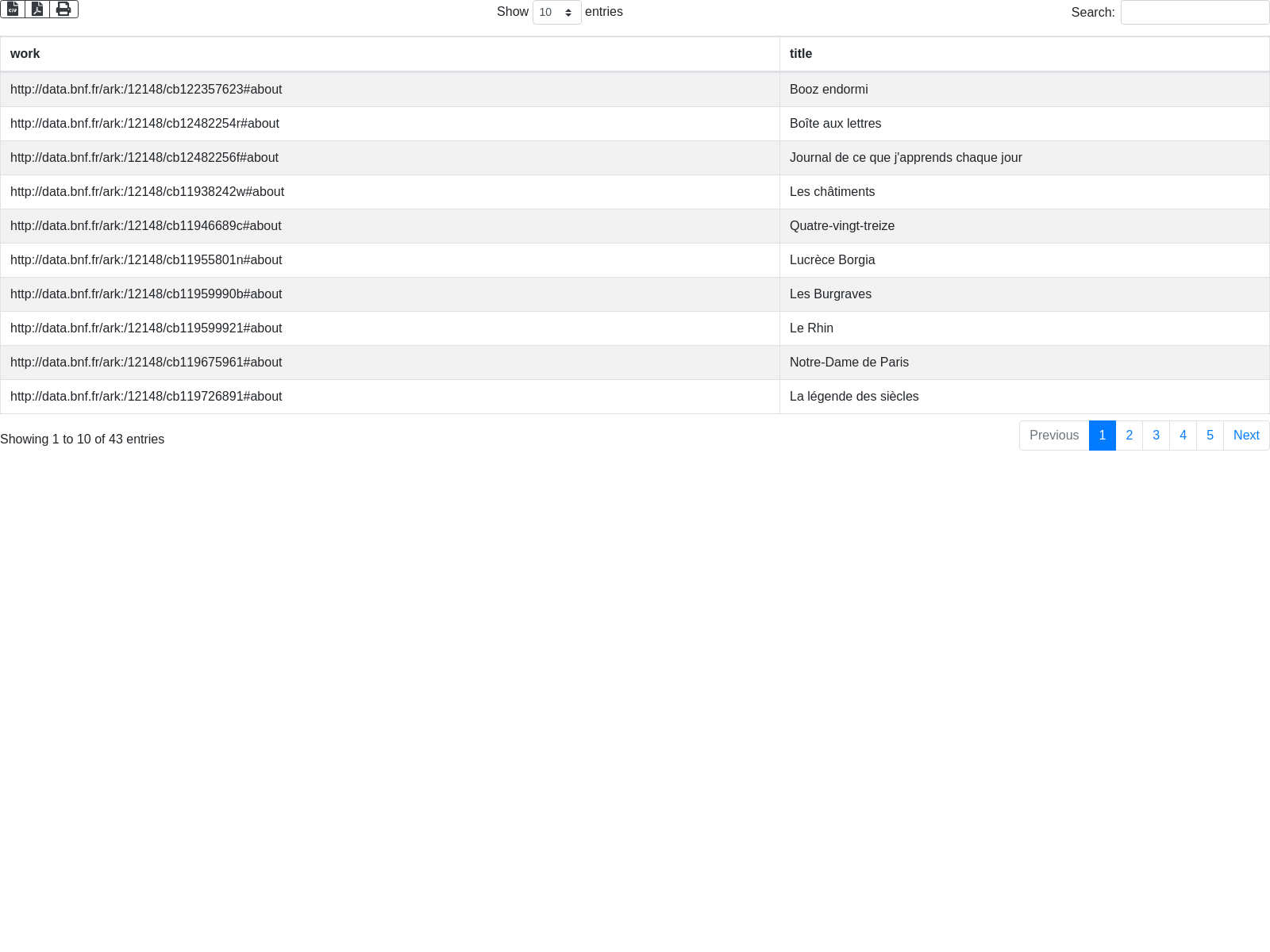
Task: Click the Next pagination button
Action: point(1245,436)
